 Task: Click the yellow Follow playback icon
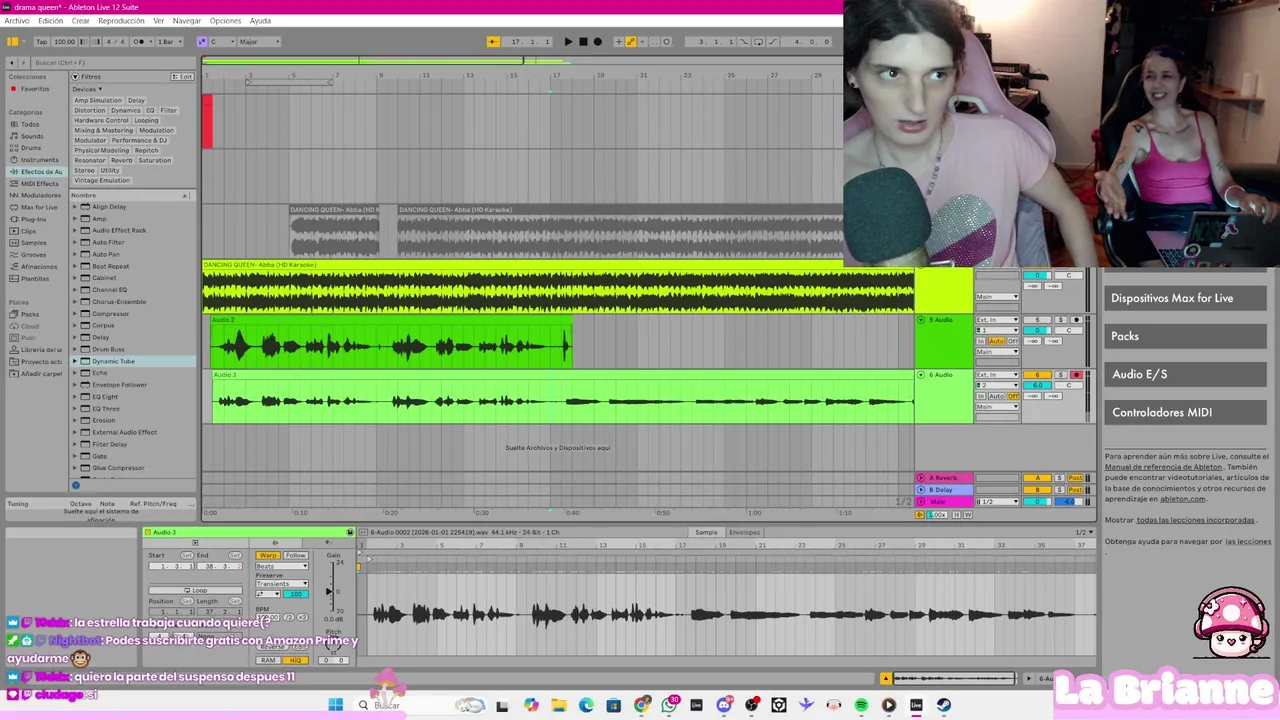point(493,41)
